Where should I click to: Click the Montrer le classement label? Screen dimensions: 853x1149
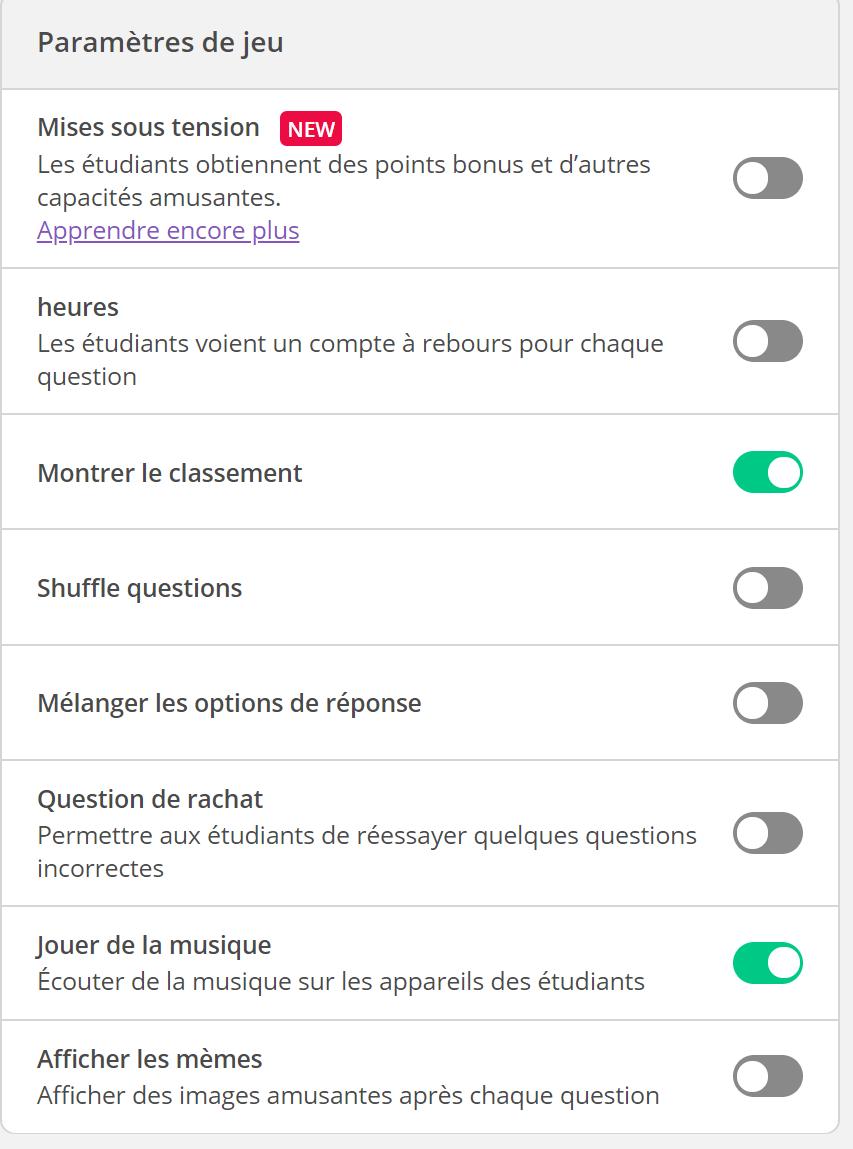170,473
